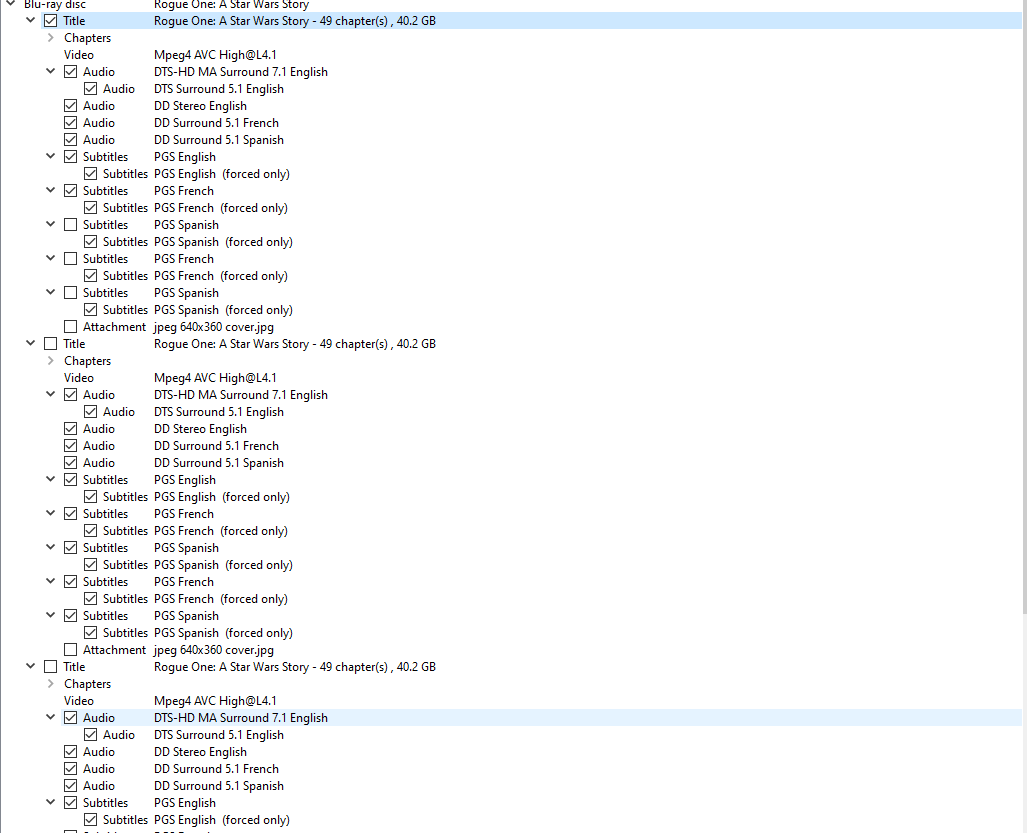The height and width of the screenshot is (833, 1027).
Task: Check the second title's Title checkbox
Action: pos(50,344)
